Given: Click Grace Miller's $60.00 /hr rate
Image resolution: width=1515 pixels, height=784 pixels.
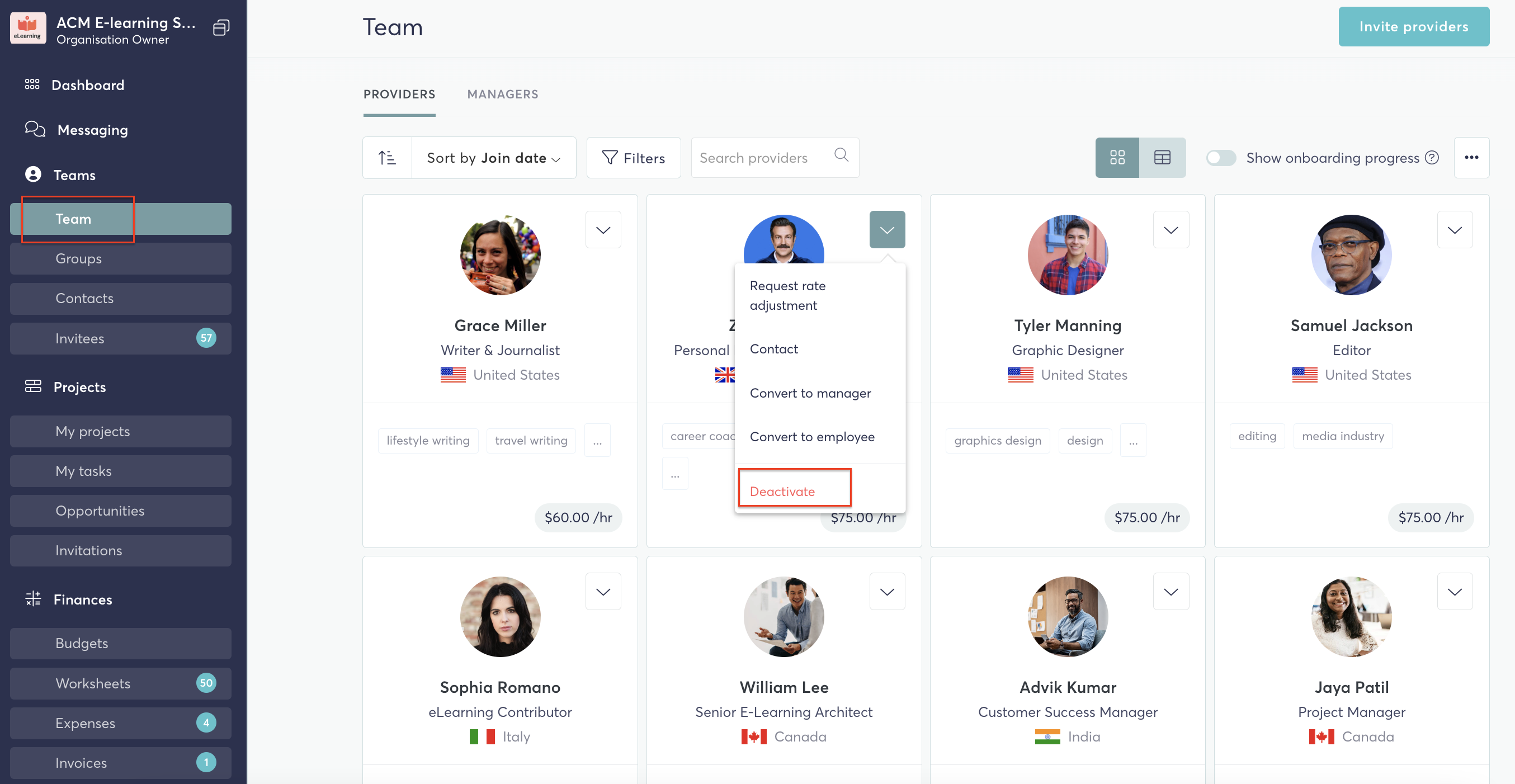Looking at the screenshot, I should 578,518.
